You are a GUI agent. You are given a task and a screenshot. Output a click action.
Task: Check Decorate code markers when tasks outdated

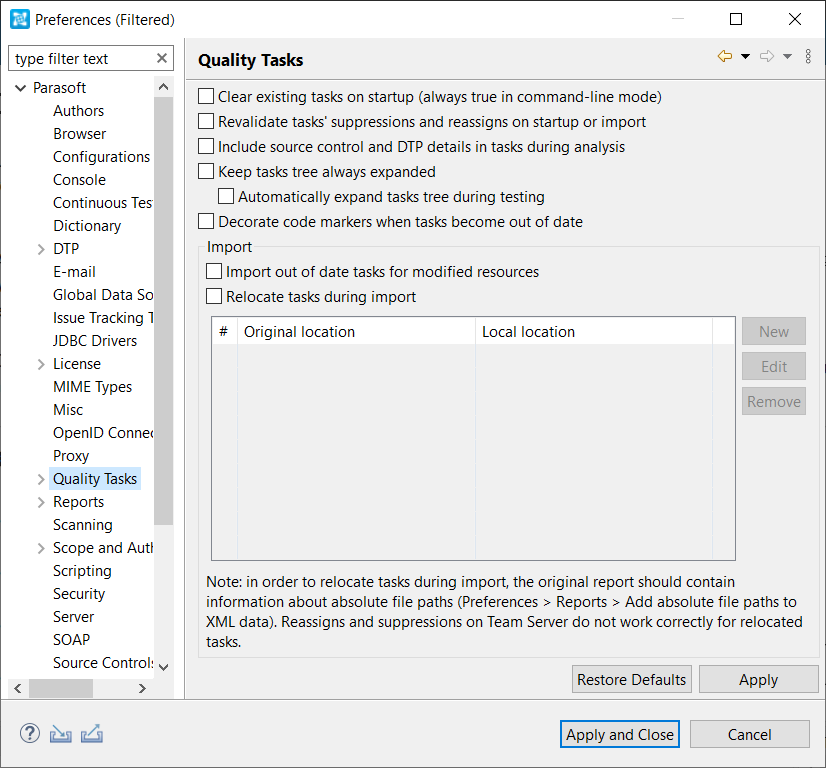point(206,222)
